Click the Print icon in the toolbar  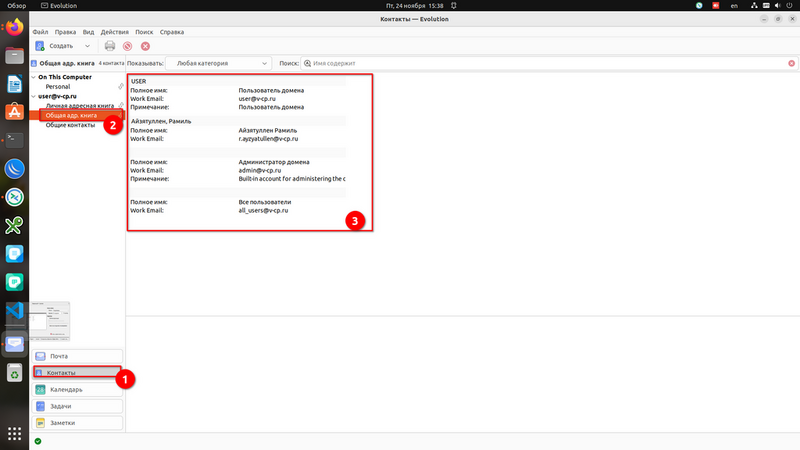[110, 46]
